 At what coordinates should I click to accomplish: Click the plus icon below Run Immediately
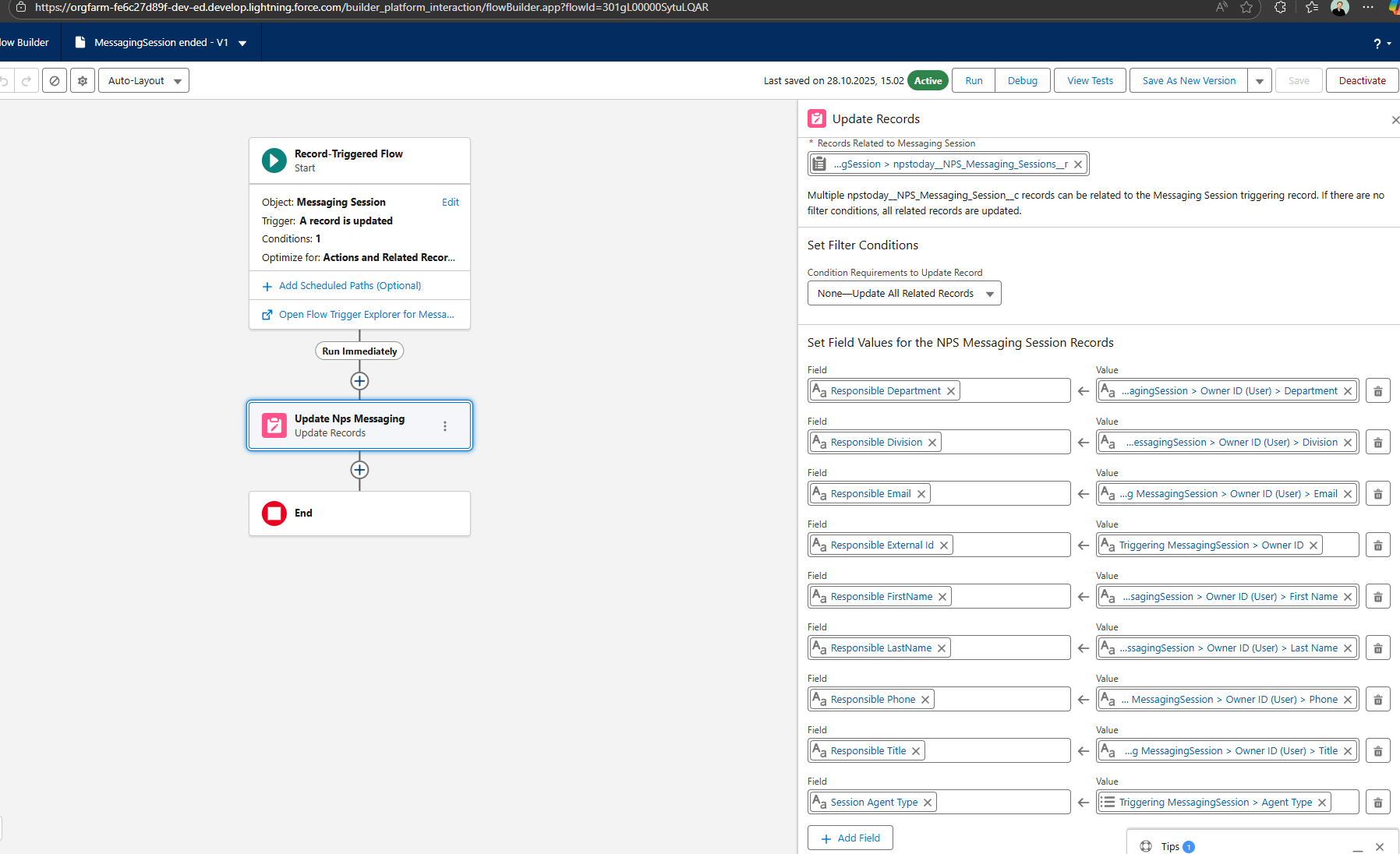point(359,381)
